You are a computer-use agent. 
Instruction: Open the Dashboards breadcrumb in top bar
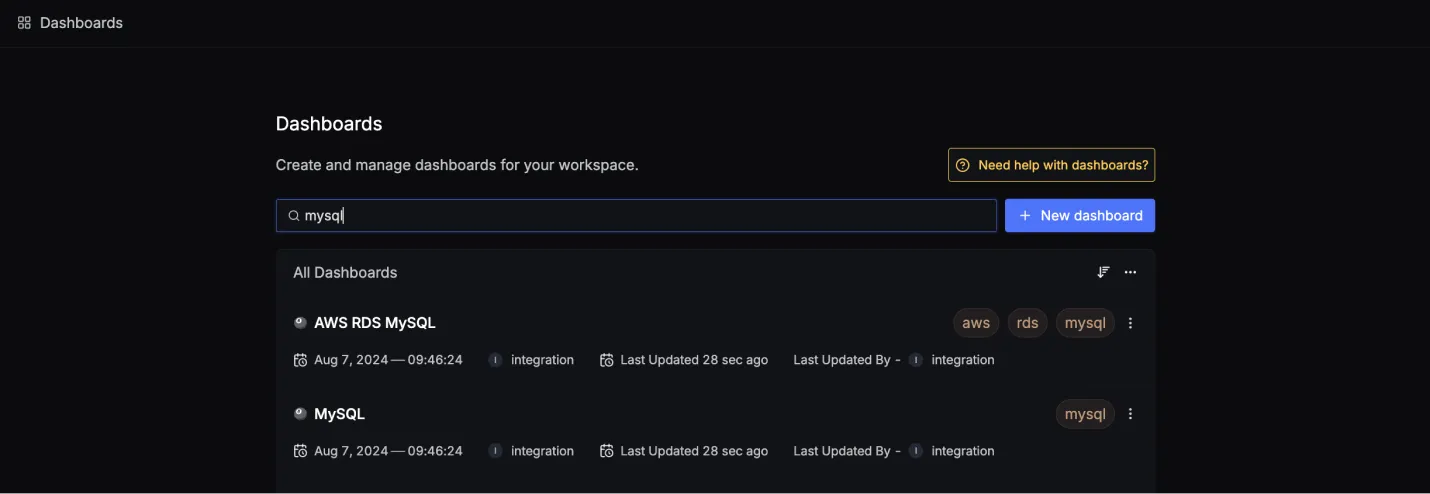coord(81,22)
